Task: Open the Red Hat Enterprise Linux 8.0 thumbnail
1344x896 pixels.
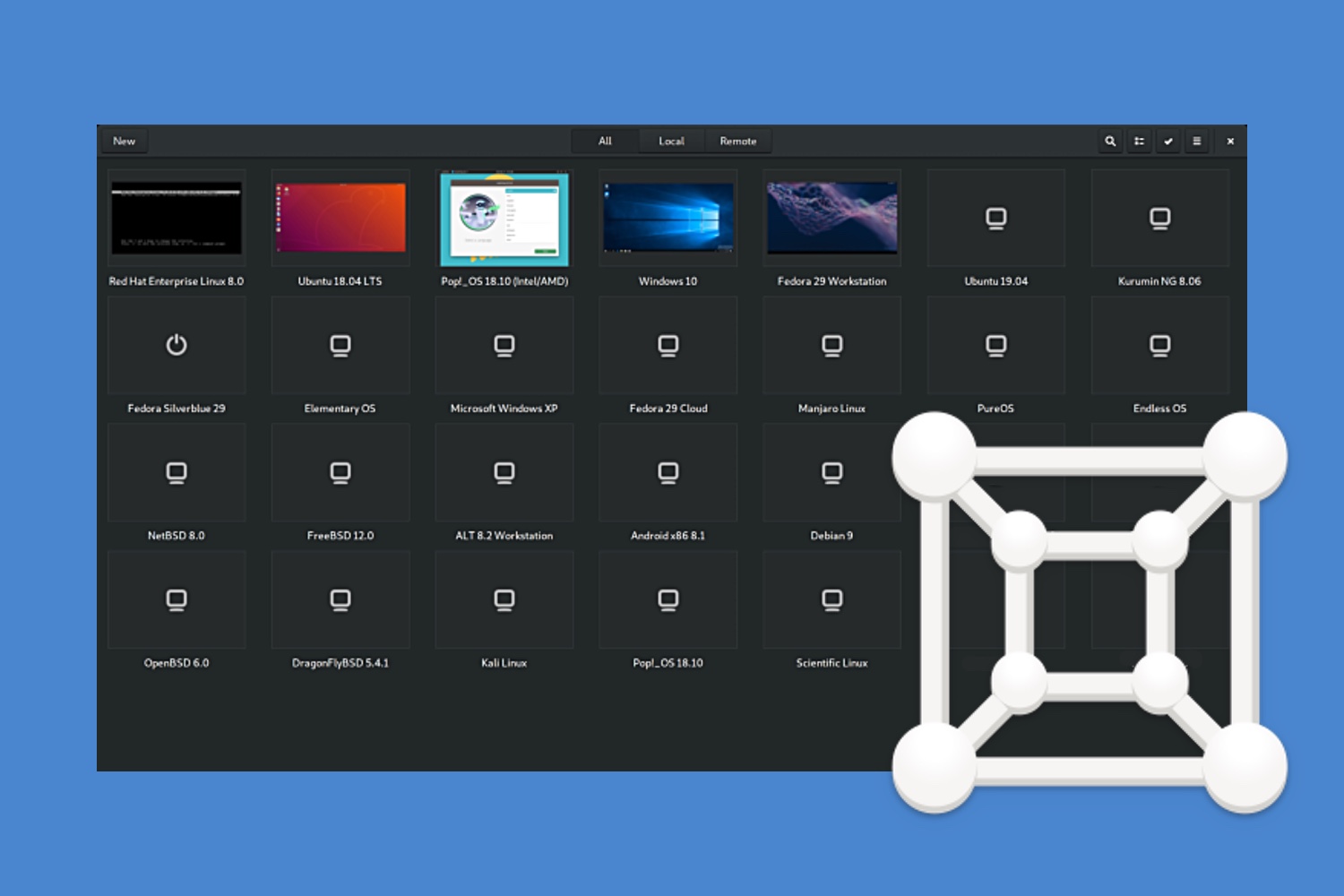Action: coord(177,218)
